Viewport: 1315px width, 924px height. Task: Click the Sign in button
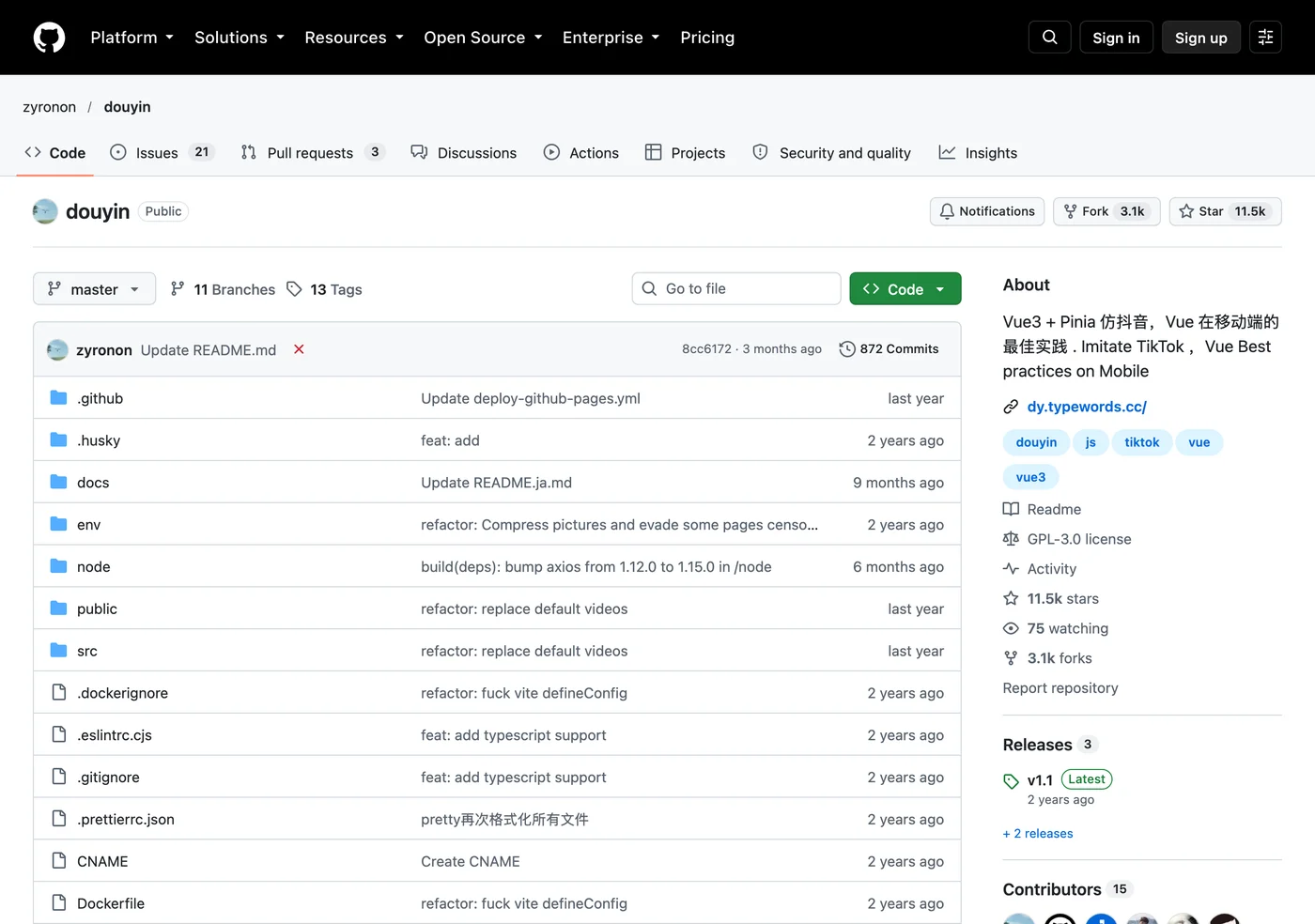[x=1116, y=38]
